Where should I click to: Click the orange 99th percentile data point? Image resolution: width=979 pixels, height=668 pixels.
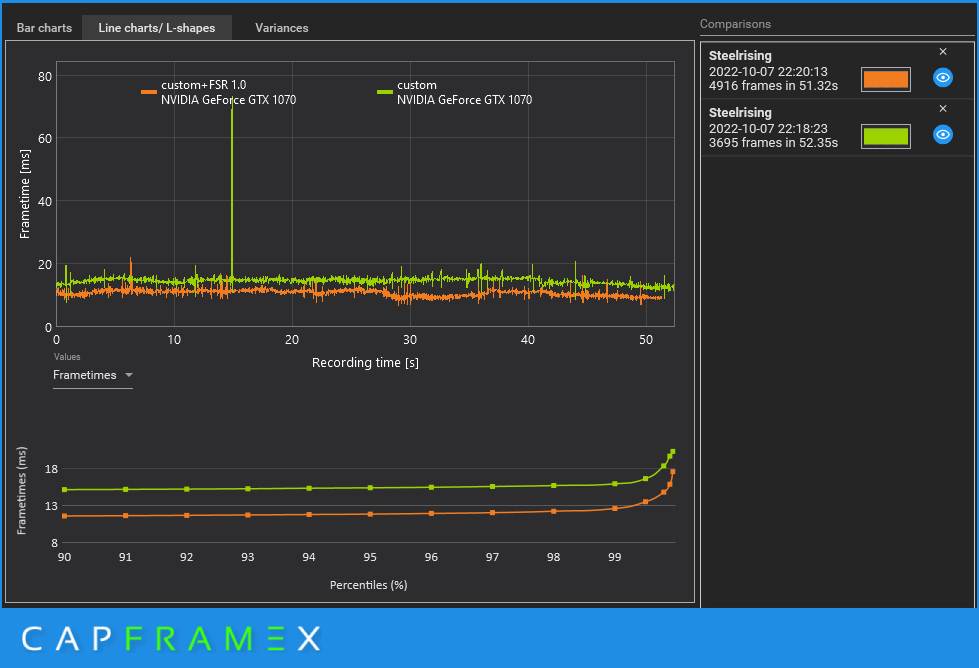pos(614,509)
